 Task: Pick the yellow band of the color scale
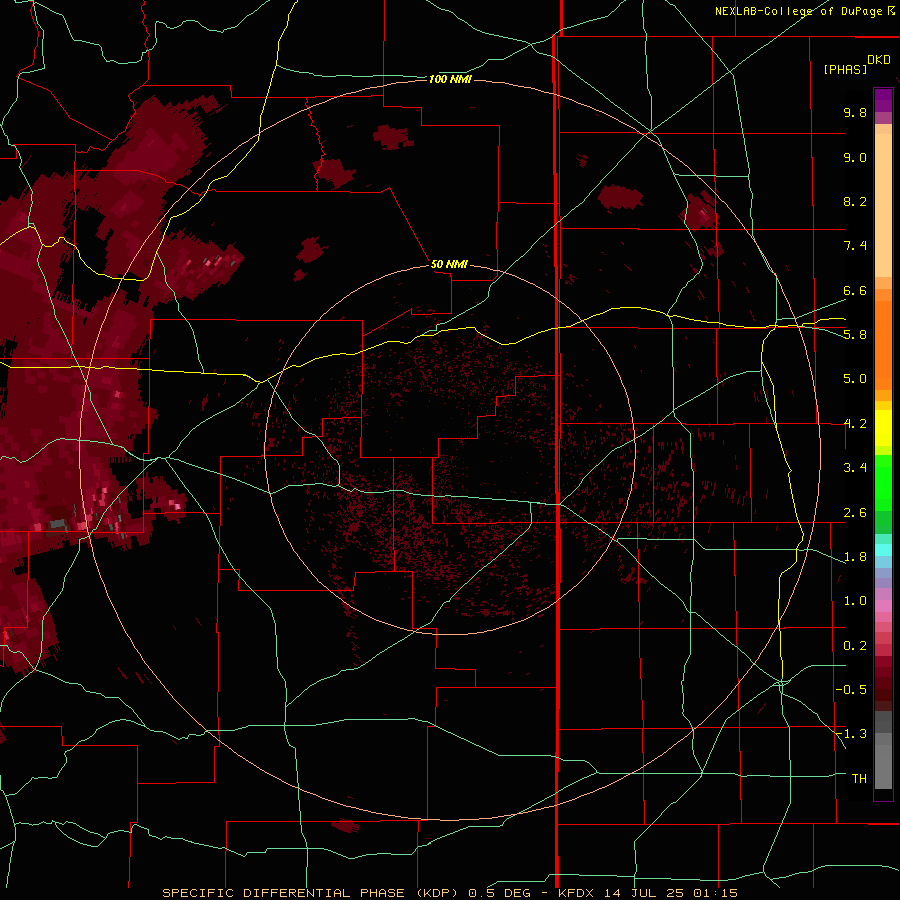pyautogui.click(x=883, y=428)
